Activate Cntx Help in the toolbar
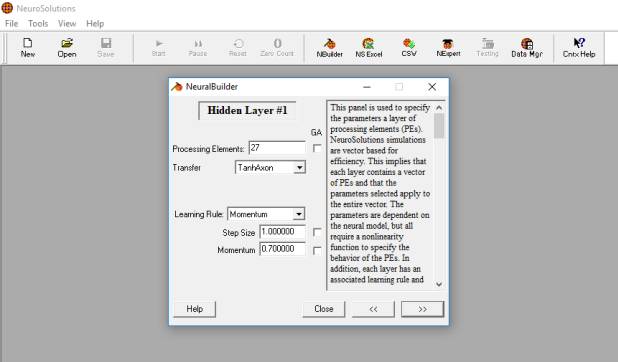This screenshot has height=362, width=618. tap(579, 48)
